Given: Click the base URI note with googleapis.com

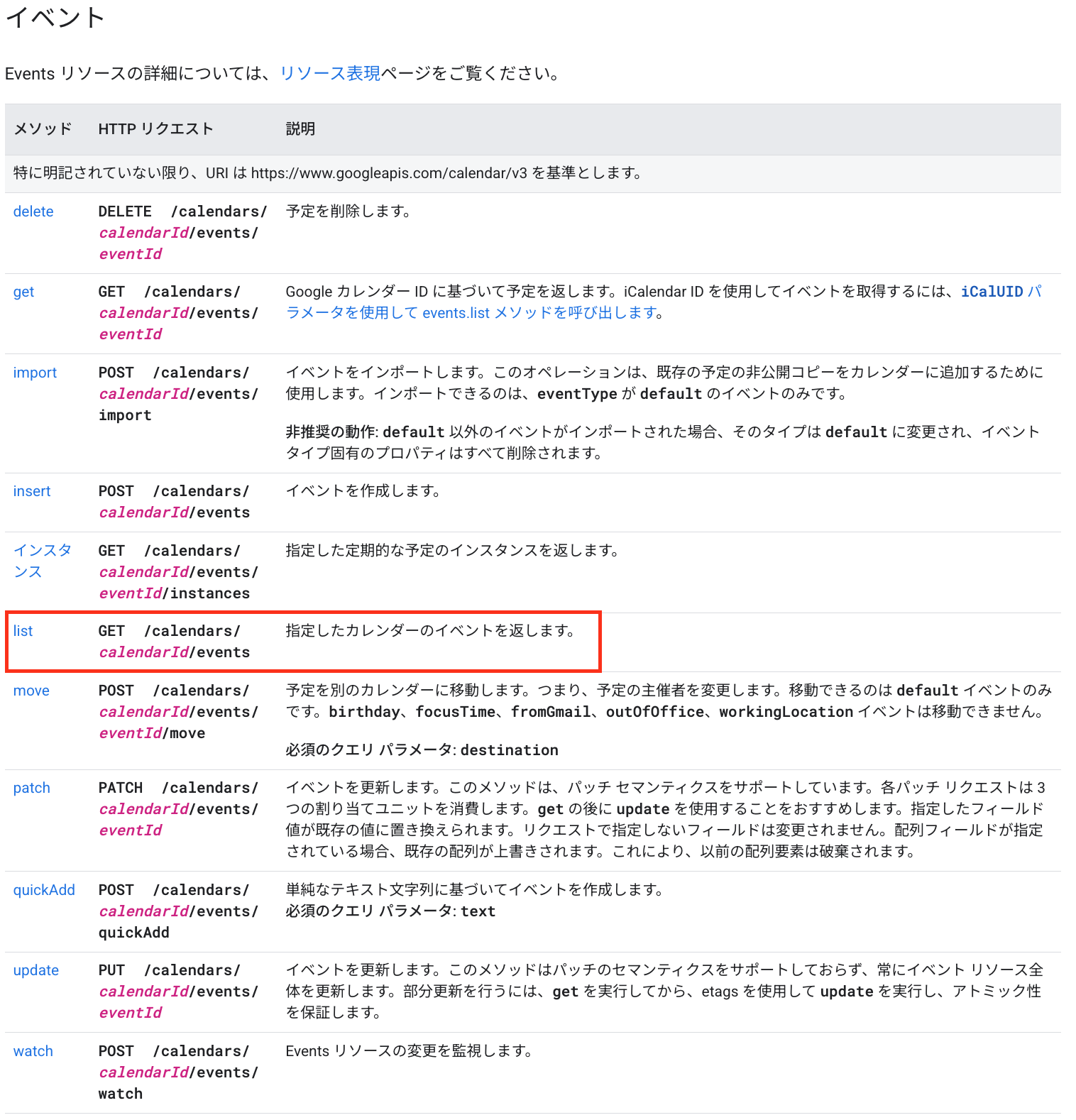Looking at the screenshot, I should click(327, 173).
